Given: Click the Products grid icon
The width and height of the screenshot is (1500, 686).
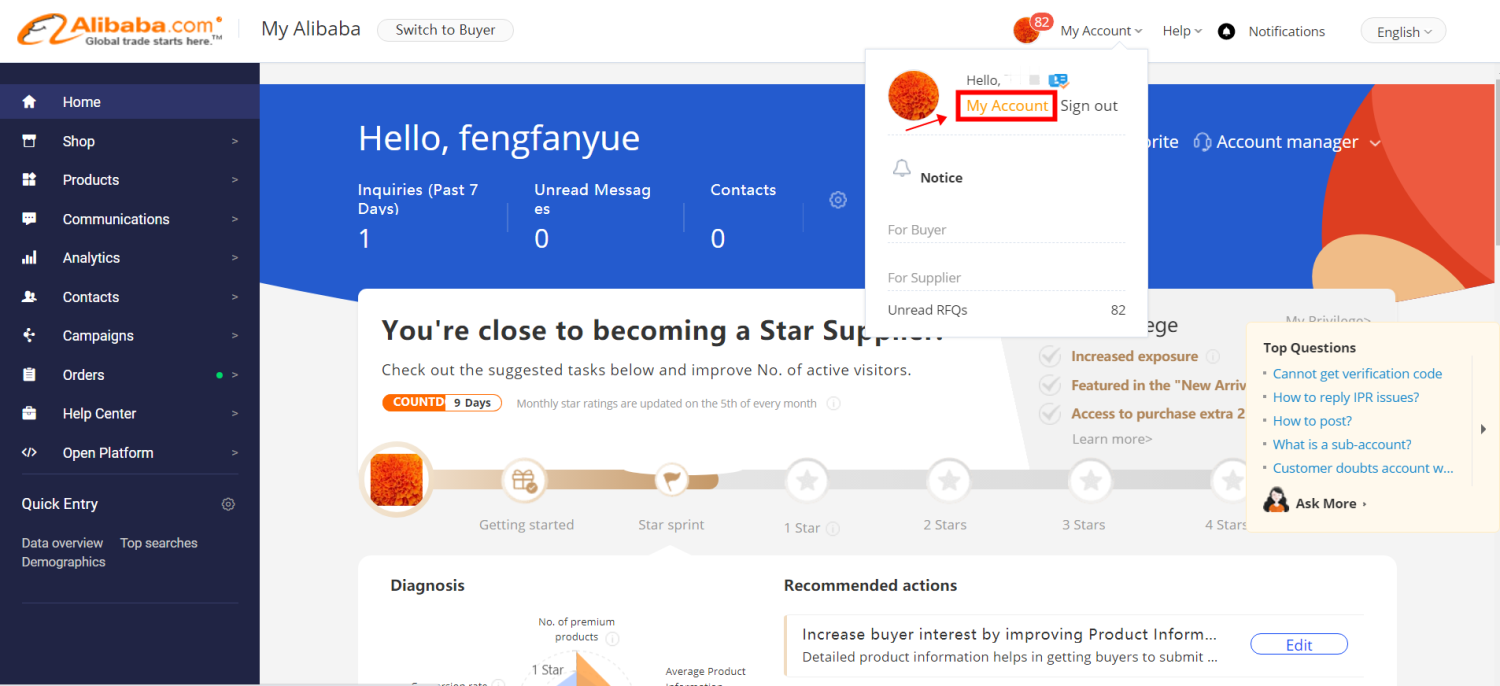Looking at the screenshot, I should [29, 180].
